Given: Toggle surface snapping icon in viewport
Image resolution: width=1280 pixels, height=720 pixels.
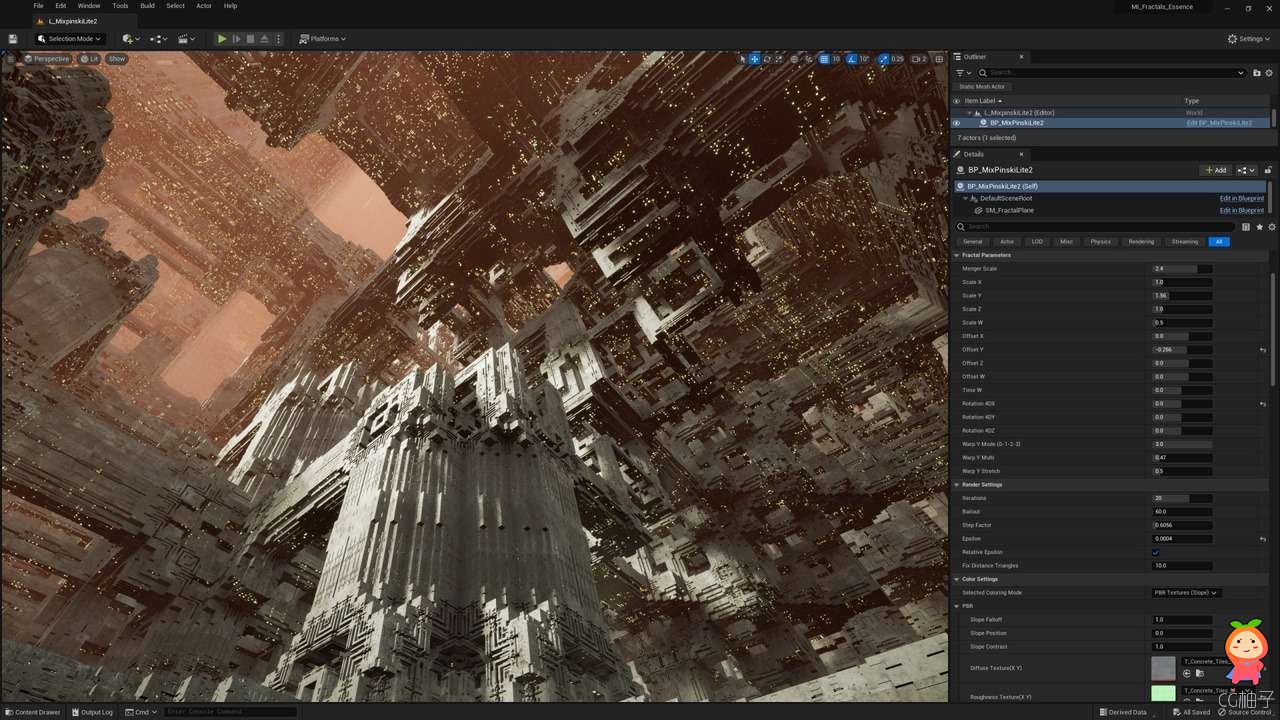Looking at the screenshot, I should pyautogui.click(x=808, y=59).
